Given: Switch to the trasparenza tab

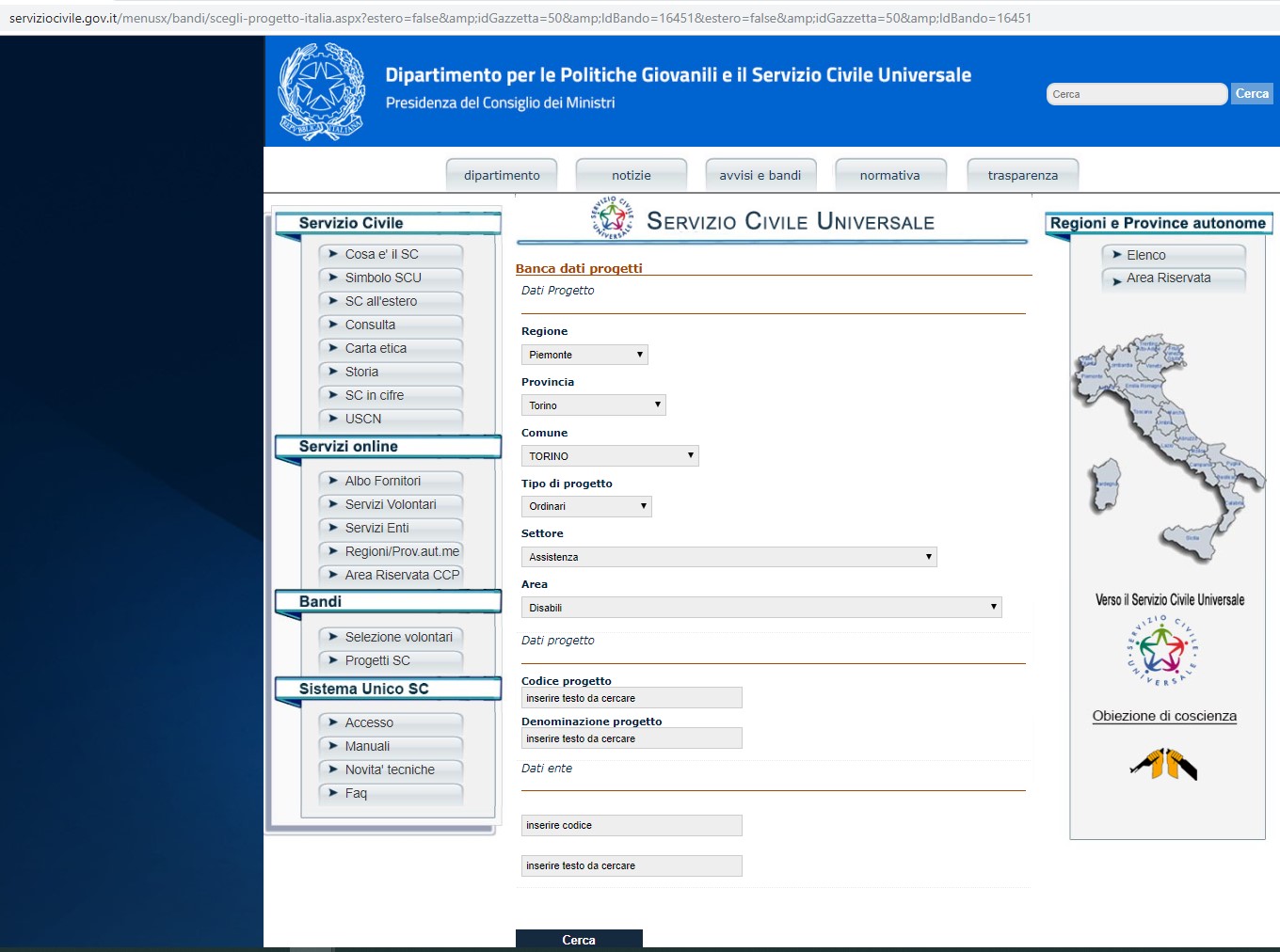Looking at the screenshot, I should (x=1022, y=175).
